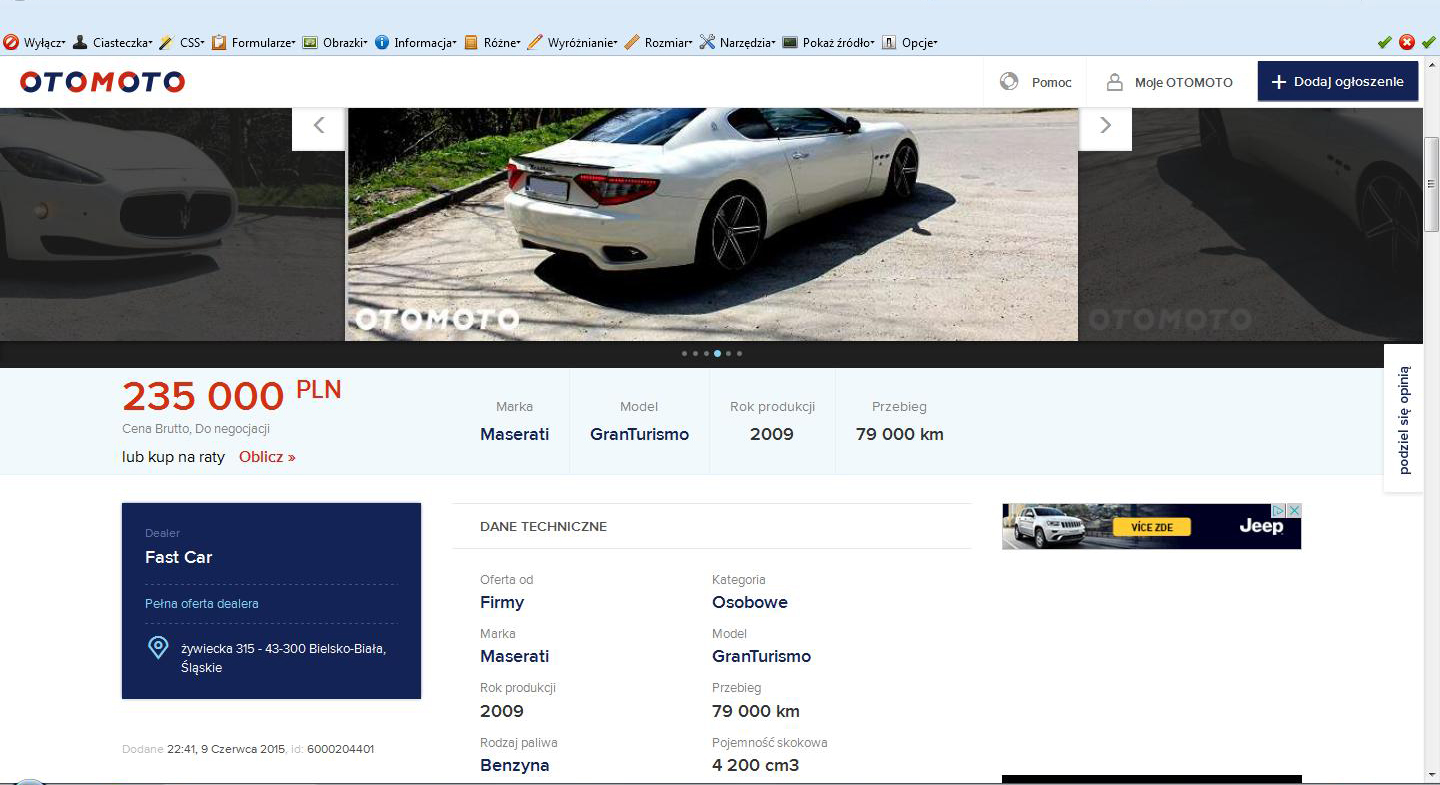The height and width of the screenshot is (785, 1440).
Task: Click the dealer location pin icon
Action: 158,648
